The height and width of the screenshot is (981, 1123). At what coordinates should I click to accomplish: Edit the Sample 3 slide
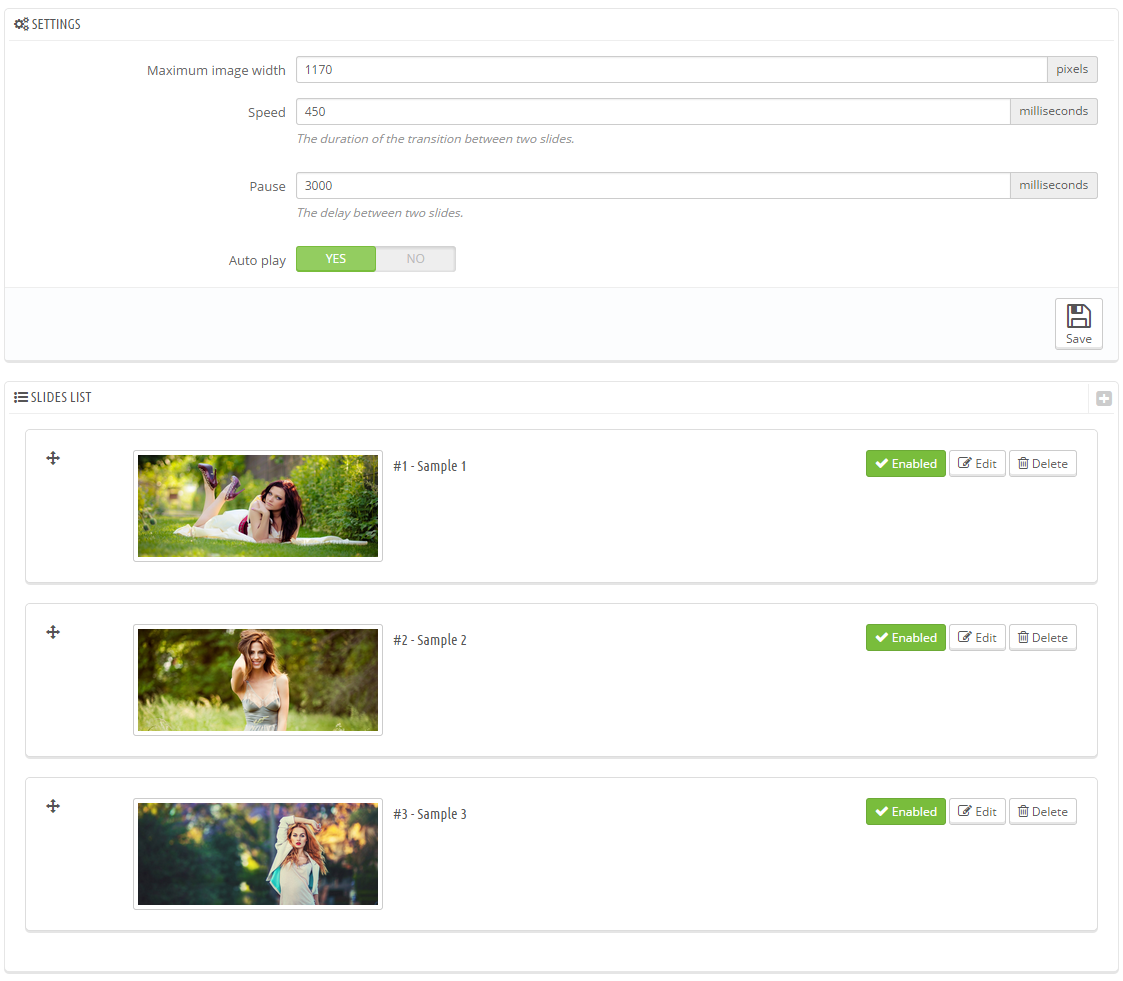coord(978,812)
